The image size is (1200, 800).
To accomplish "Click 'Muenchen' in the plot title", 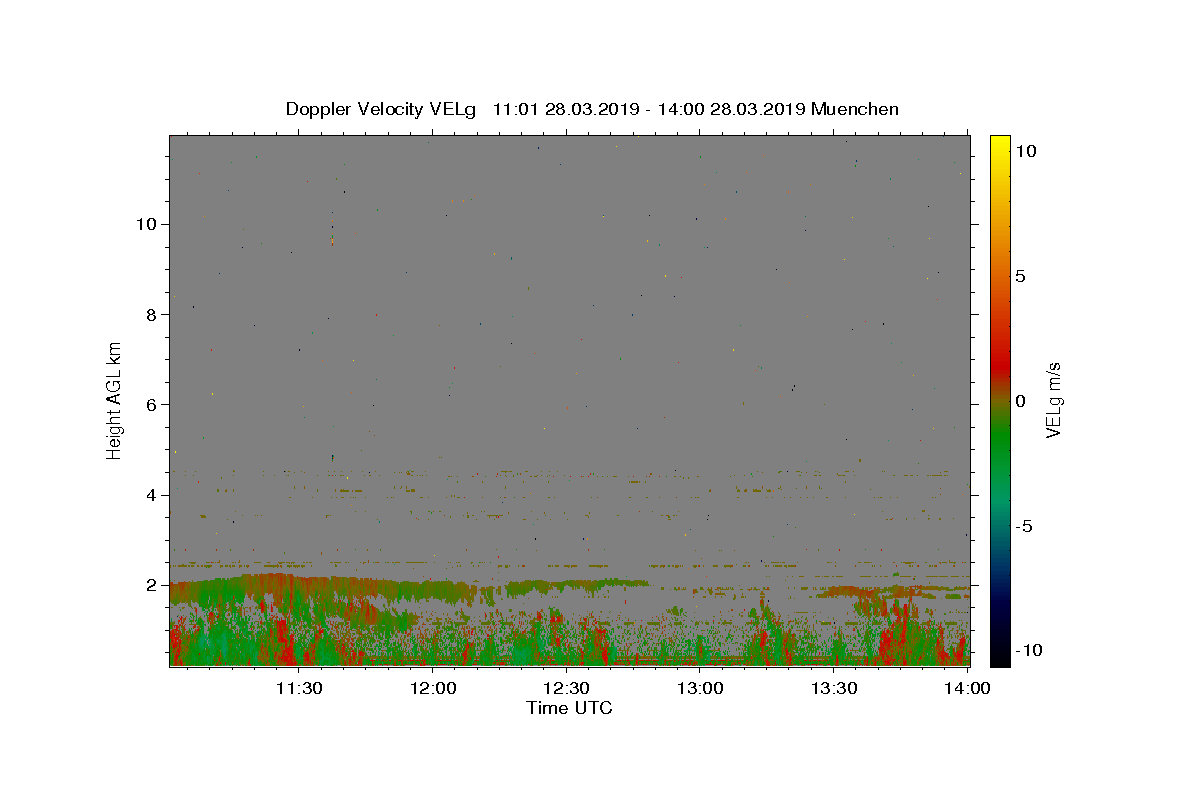I will [x=855, y=109].
